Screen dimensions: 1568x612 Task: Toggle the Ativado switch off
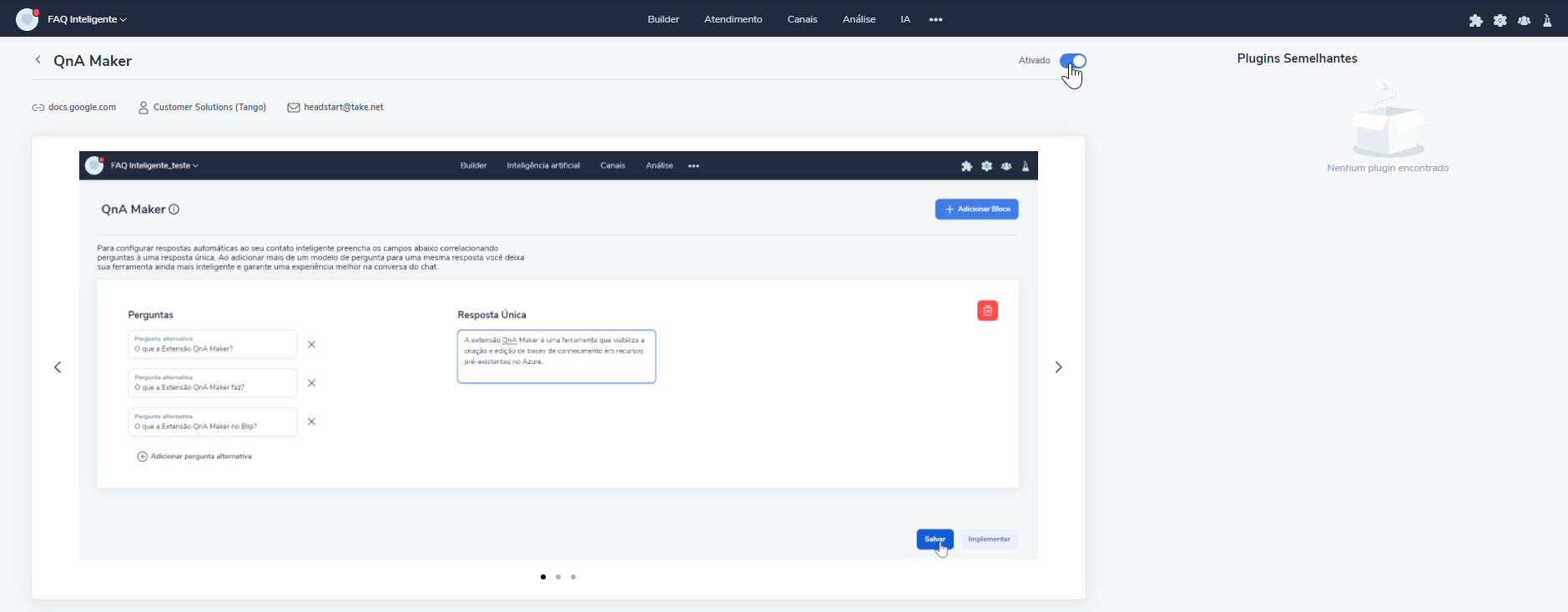click(x=1072, y=61)
